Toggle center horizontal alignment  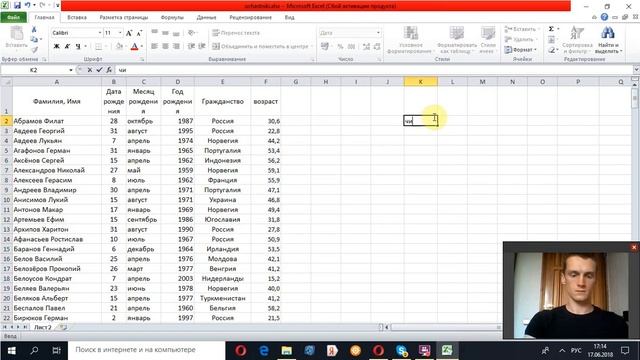click(x=165, y=46)
